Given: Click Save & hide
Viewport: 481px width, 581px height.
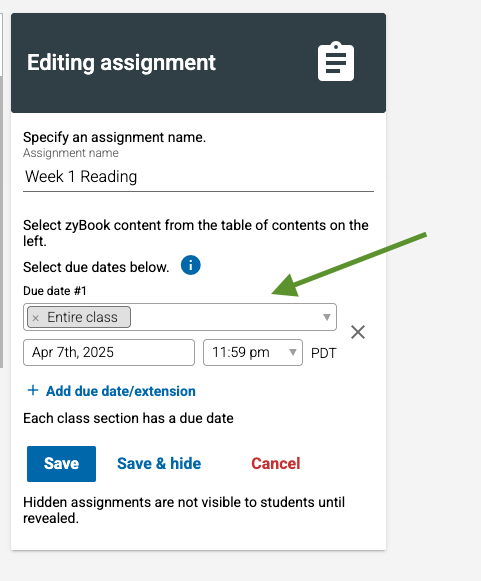Looking at the screenshot, I should [159, 464].
